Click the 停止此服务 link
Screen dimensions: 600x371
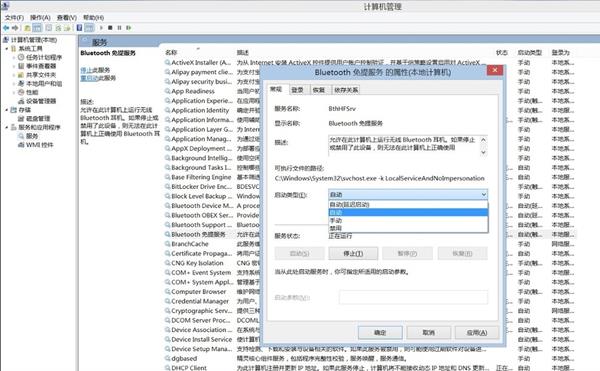coord(95,70)
